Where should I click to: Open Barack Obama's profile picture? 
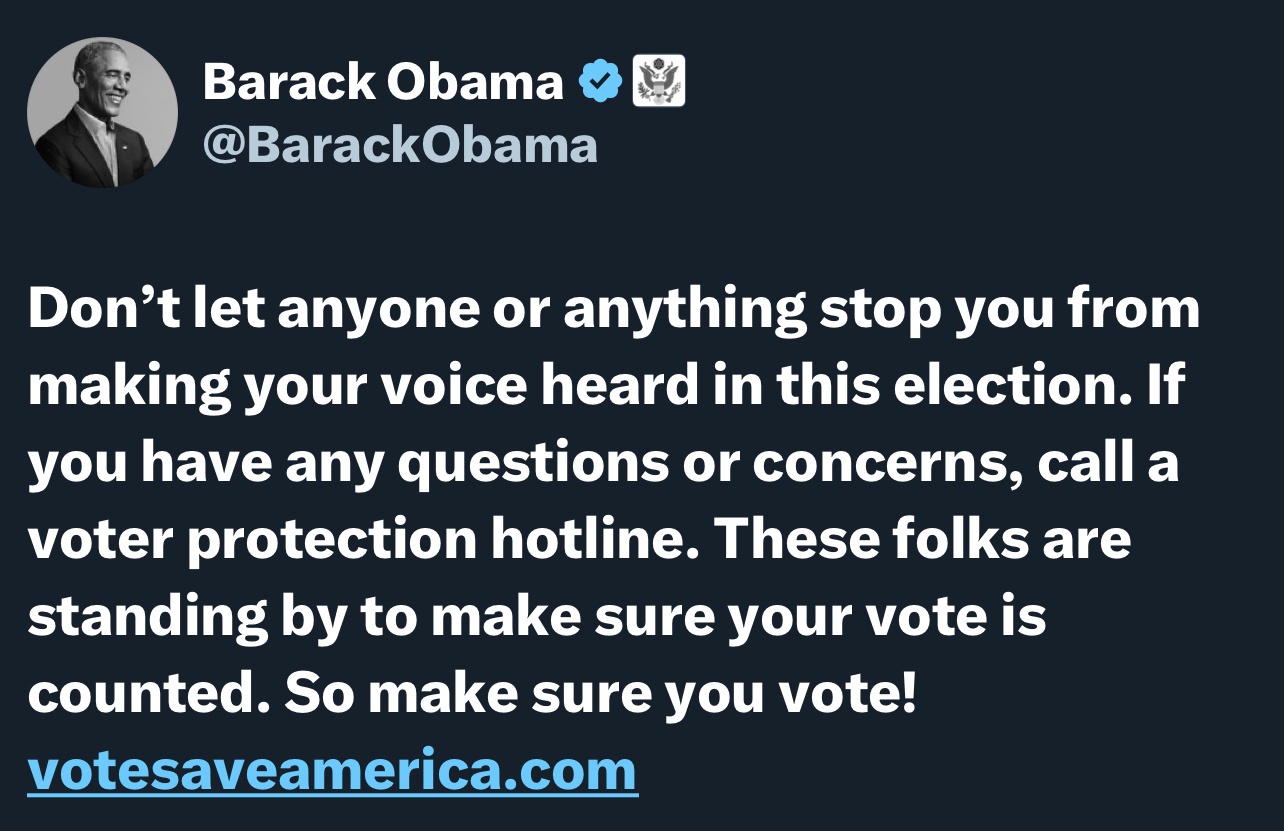coord(102,113)
